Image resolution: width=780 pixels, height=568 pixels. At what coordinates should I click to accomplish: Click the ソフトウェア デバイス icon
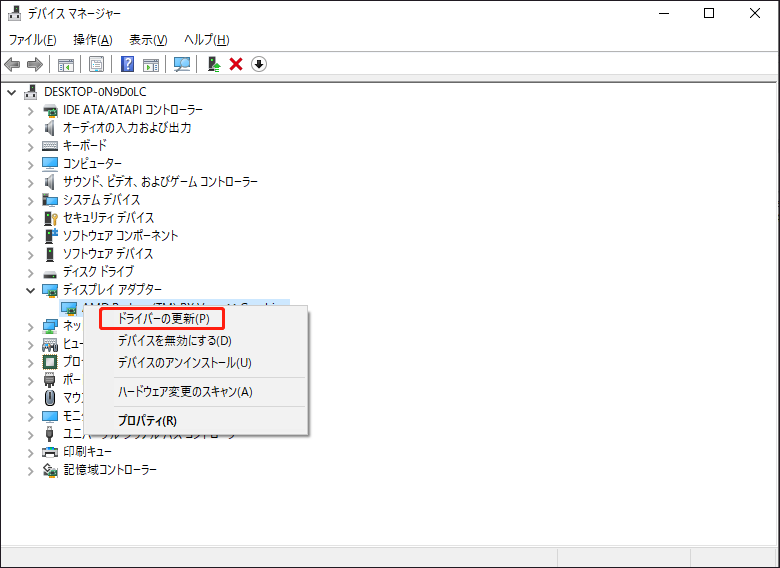tap(49, 254)
